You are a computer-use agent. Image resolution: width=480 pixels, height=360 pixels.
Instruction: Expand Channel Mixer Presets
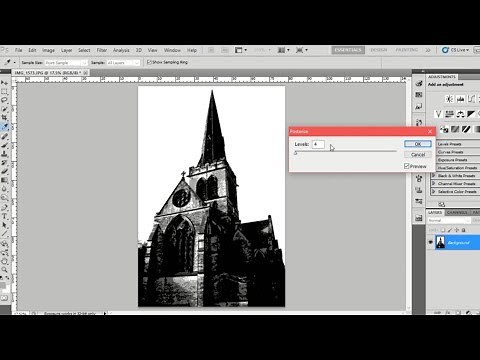point(434,183)
